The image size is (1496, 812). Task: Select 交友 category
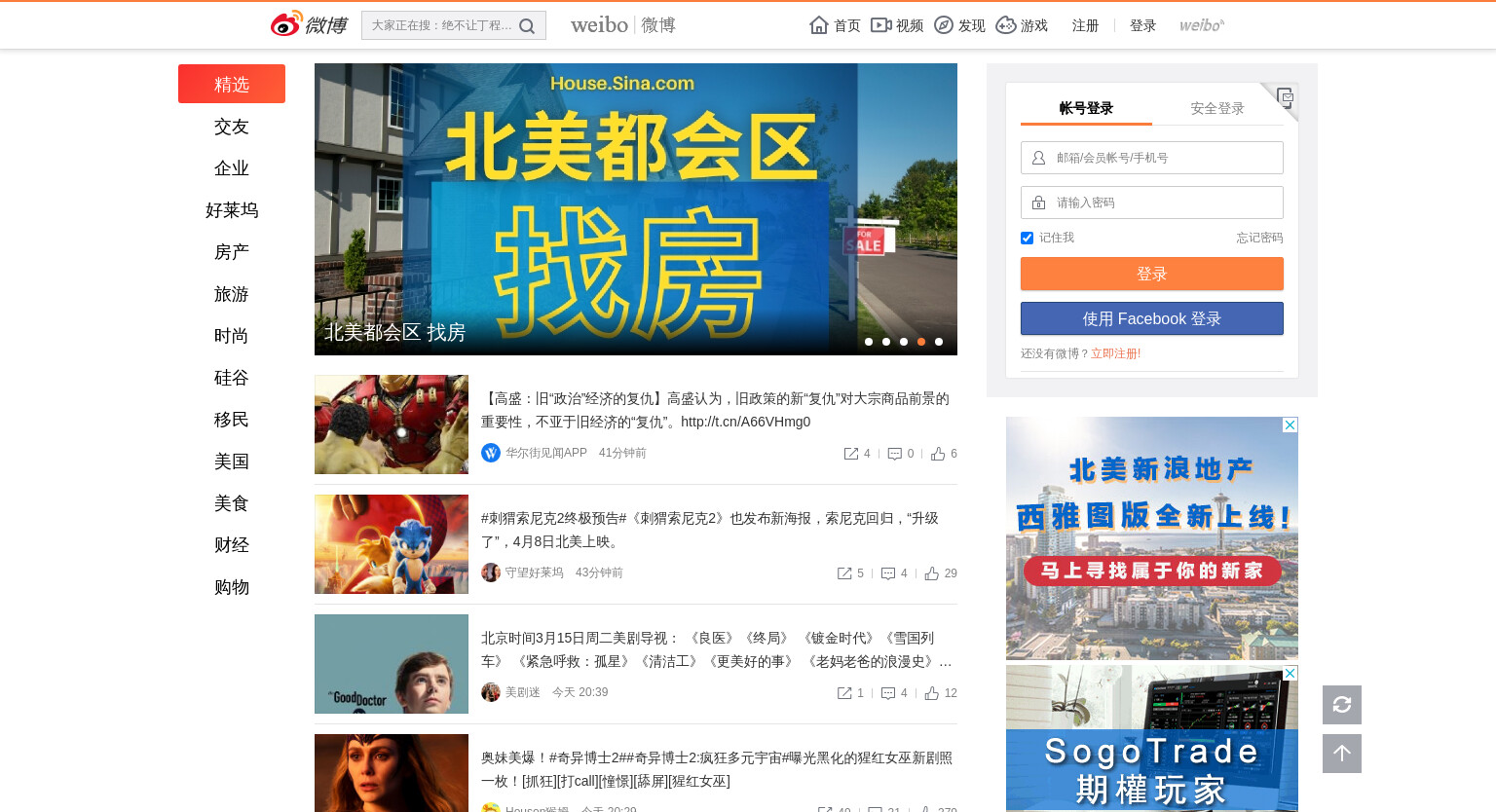click(x=232, y=127)
